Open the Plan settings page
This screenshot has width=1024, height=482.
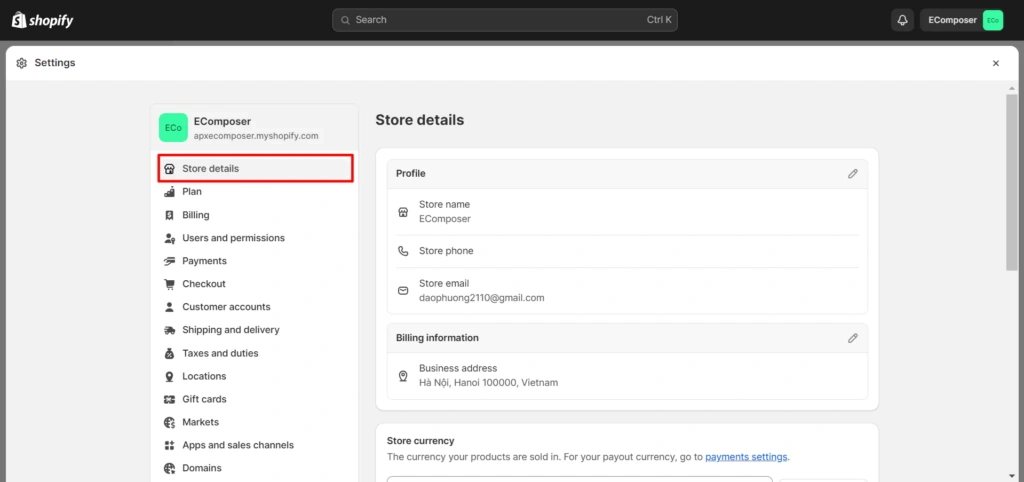pos(191,191)
